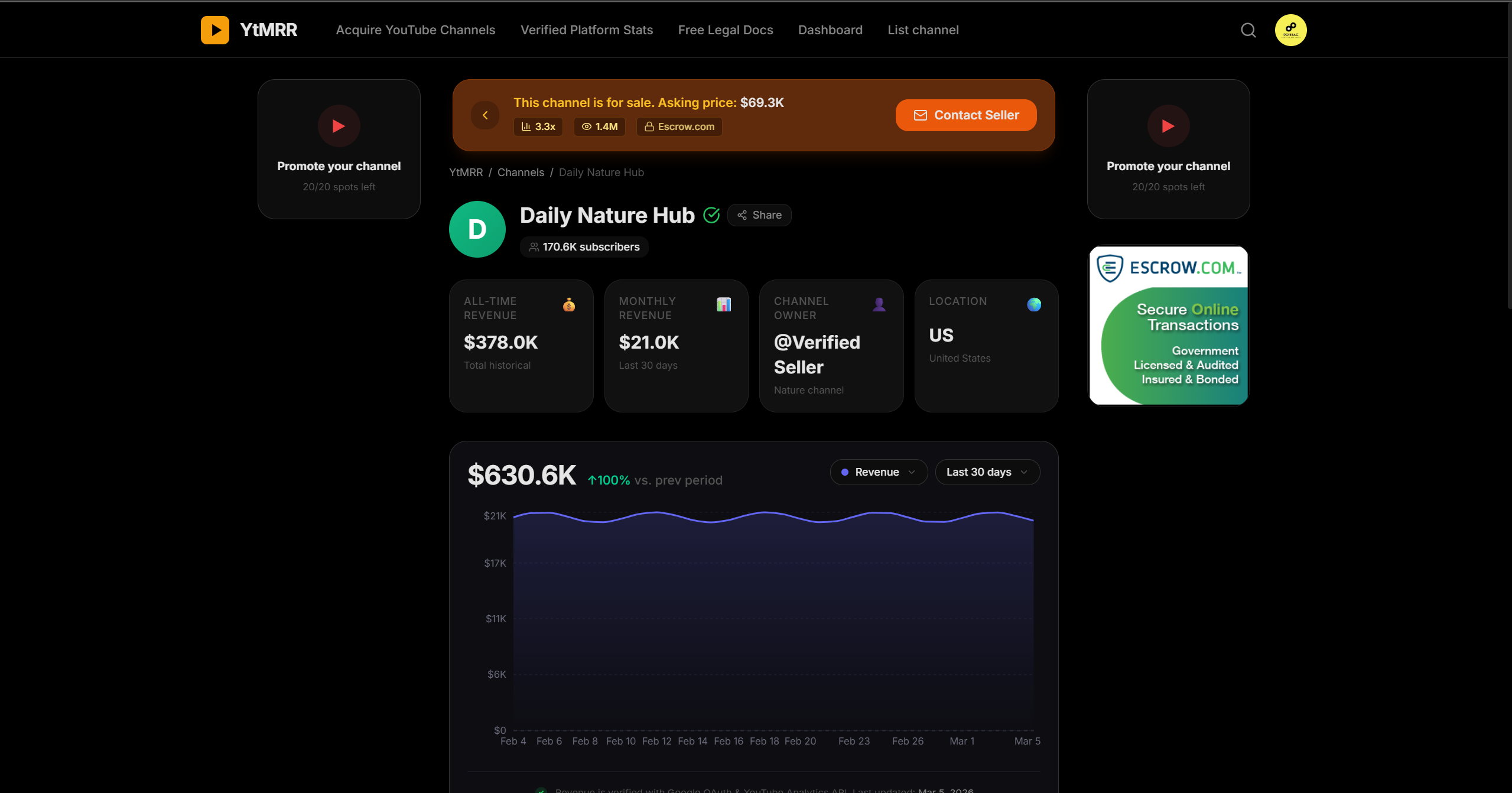The image size is (1512, 793).
Task: Click the right Promote your channel play icon
Action: pyautogui.click(x=1168, y=126)
